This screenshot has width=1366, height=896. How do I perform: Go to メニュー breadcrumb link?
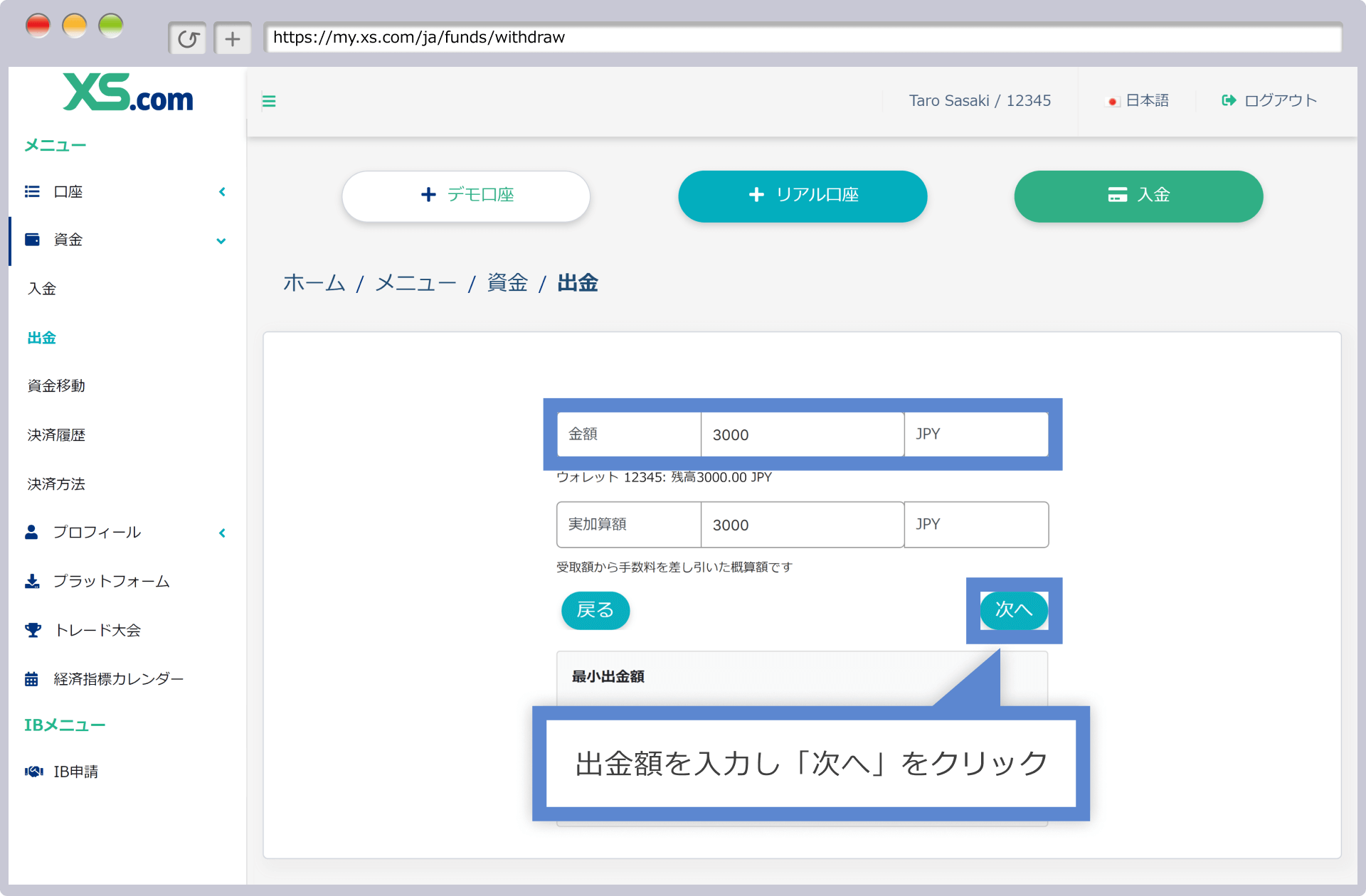pos(416,283)
